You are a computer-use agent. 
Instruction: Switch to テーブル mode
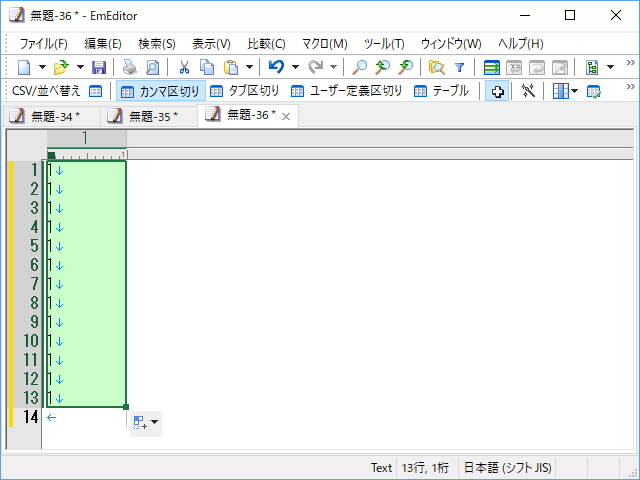[x=441, y=91]
